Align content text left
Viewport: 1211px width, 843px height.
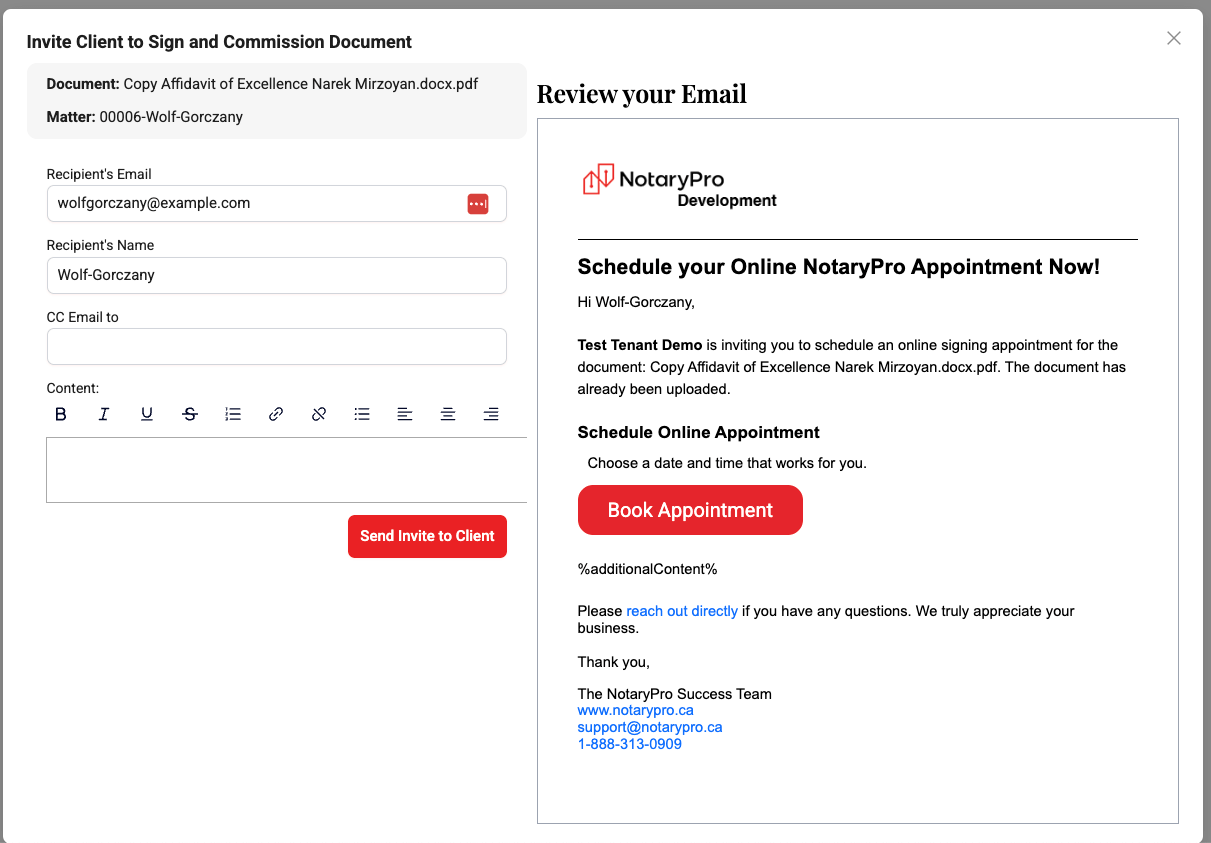point(405,414)
